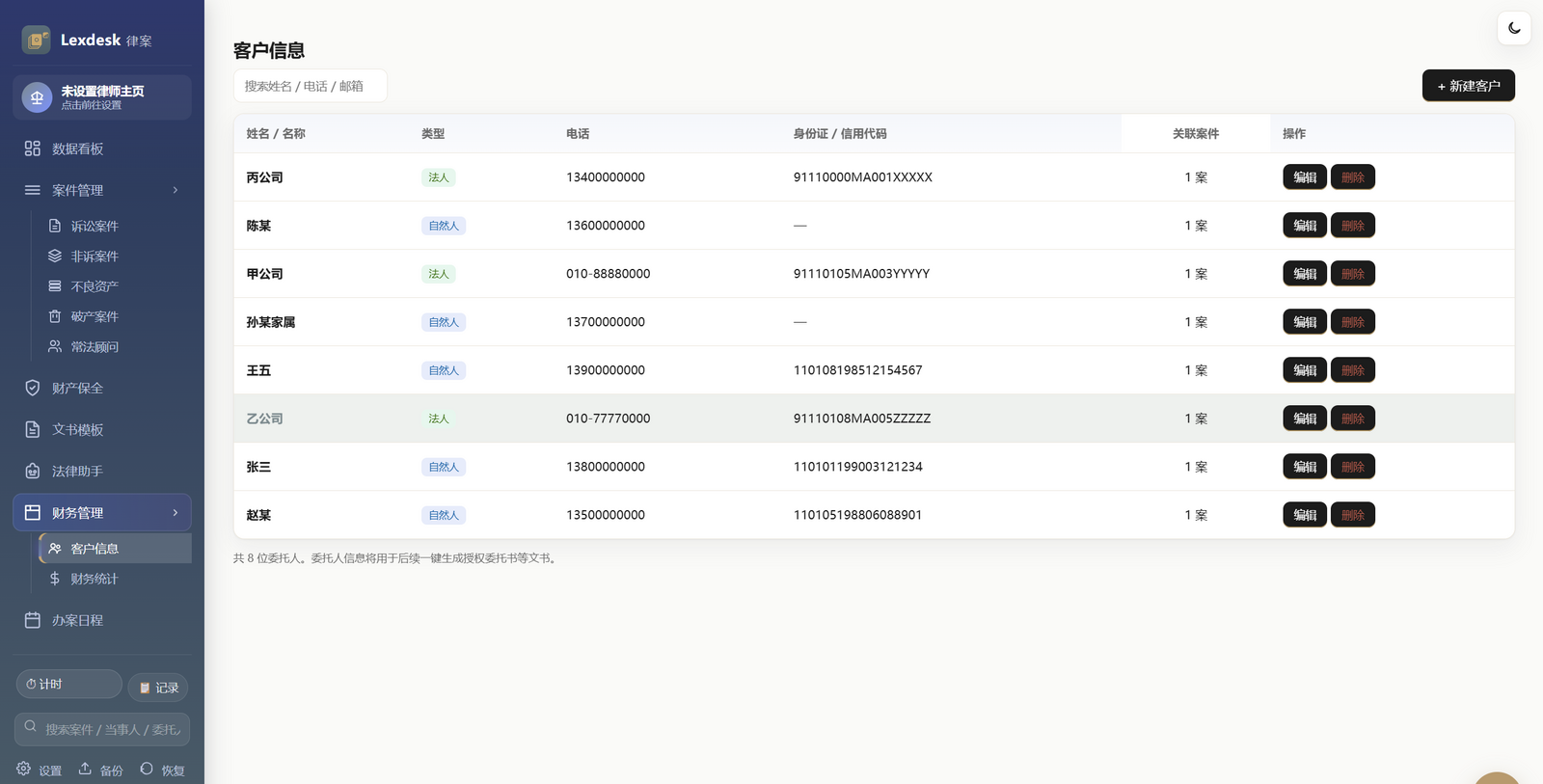Click the 财务管理 wallet icon
The width and height of the screenshot is (1543, 784).
click(33, 512)
